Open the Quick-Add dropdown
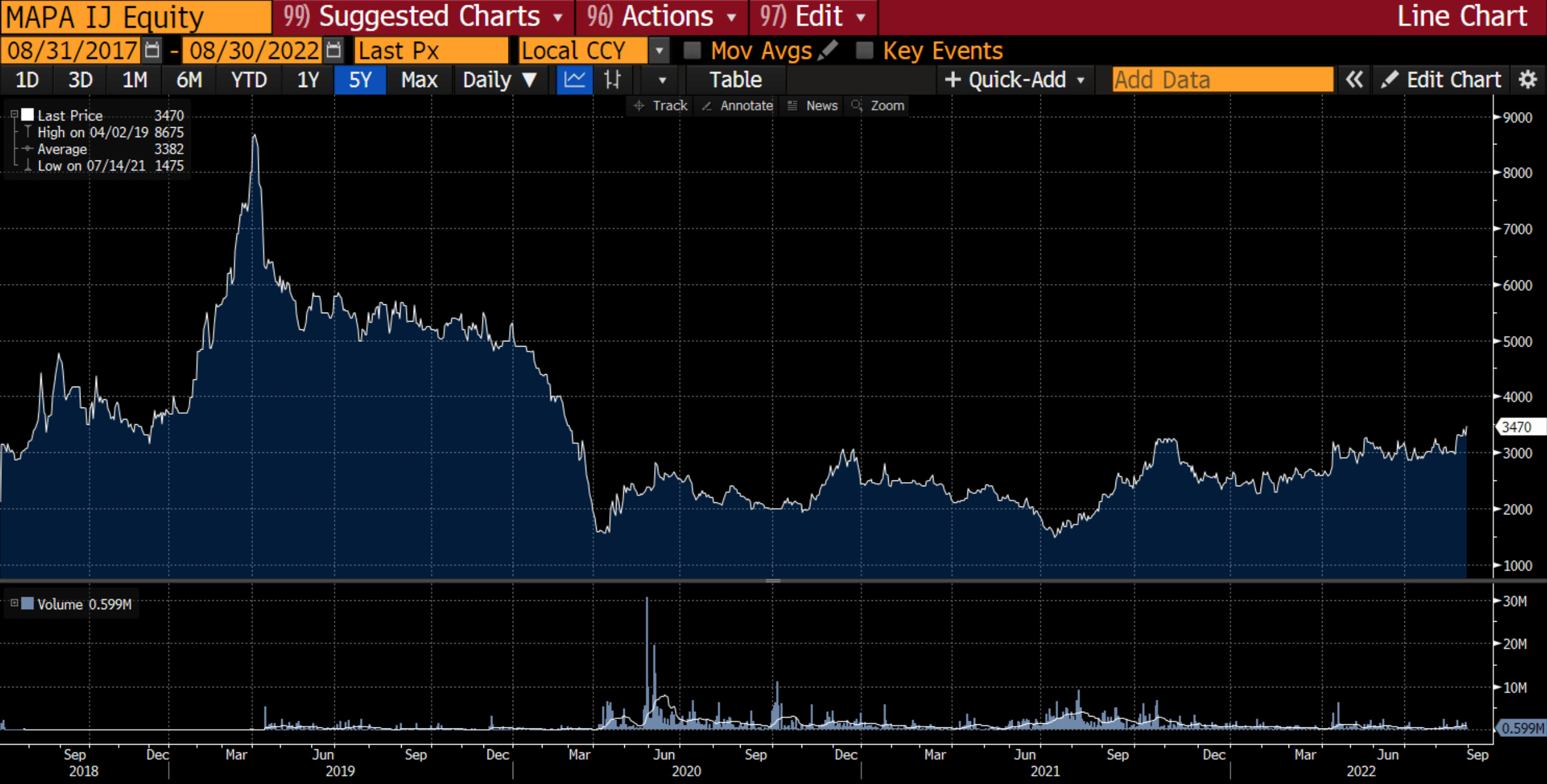Viewport: 1547px width, 784px height. pos(1014,80)
